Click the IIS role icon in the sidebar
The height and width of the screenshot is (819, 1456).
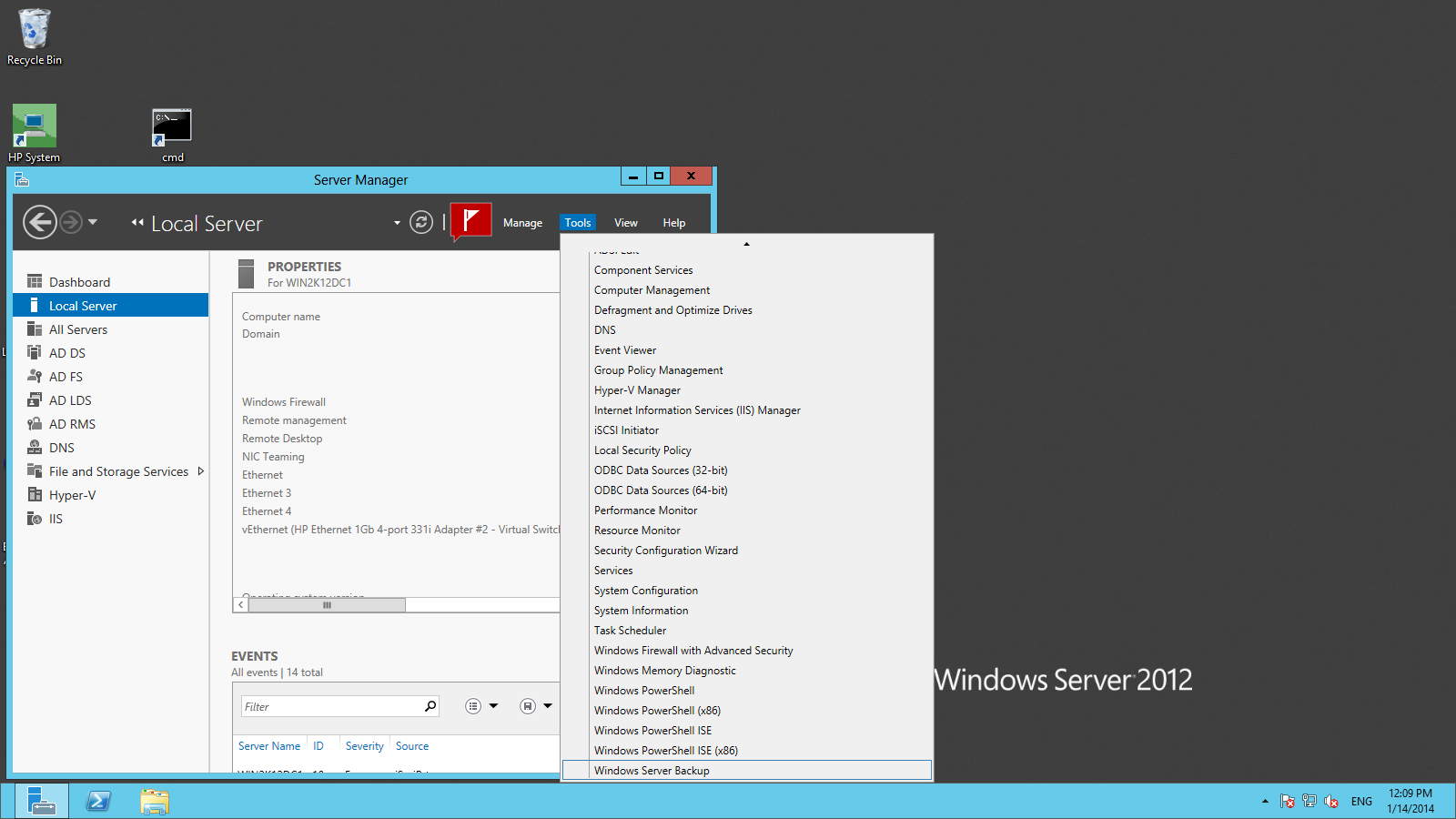35,518
